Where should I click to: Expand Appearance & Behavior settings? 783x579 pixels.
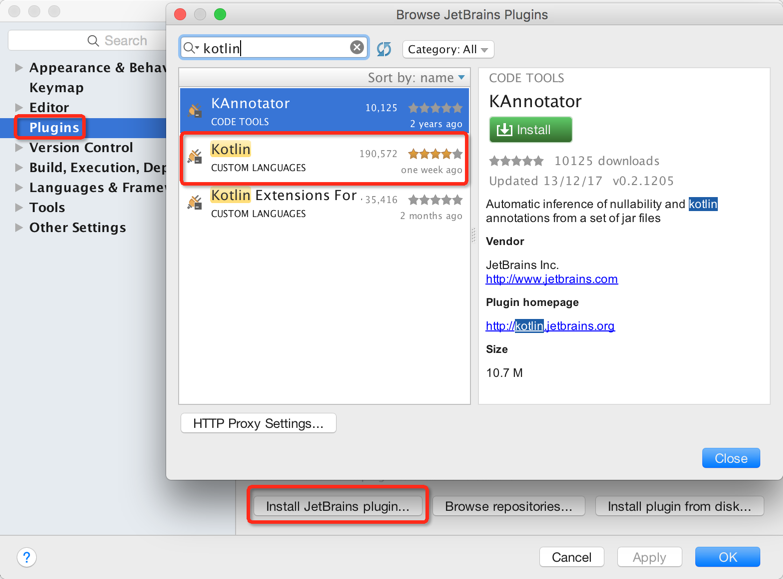point(18,67)
